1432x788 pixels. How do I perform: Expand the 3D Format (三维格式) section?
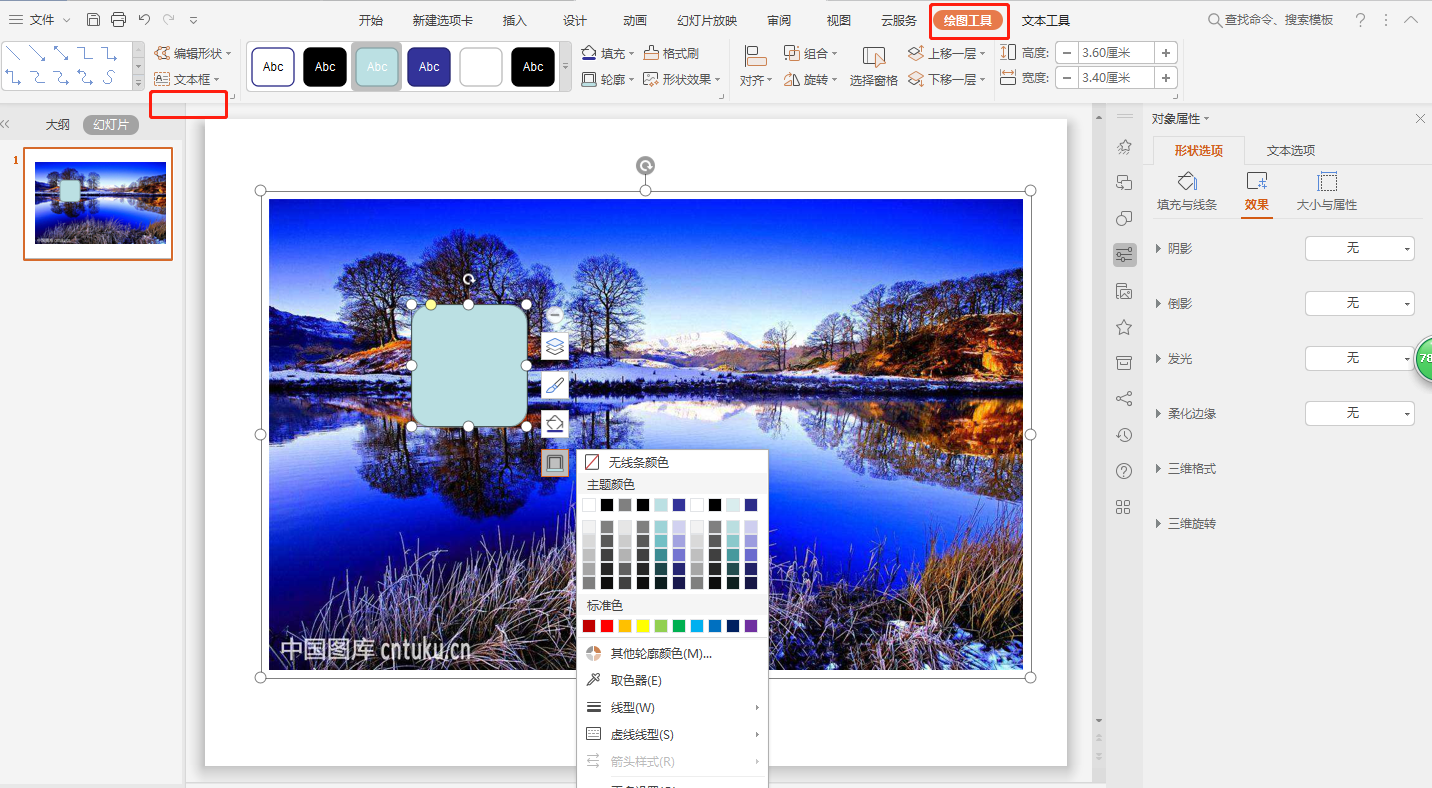pos(1186,468)
